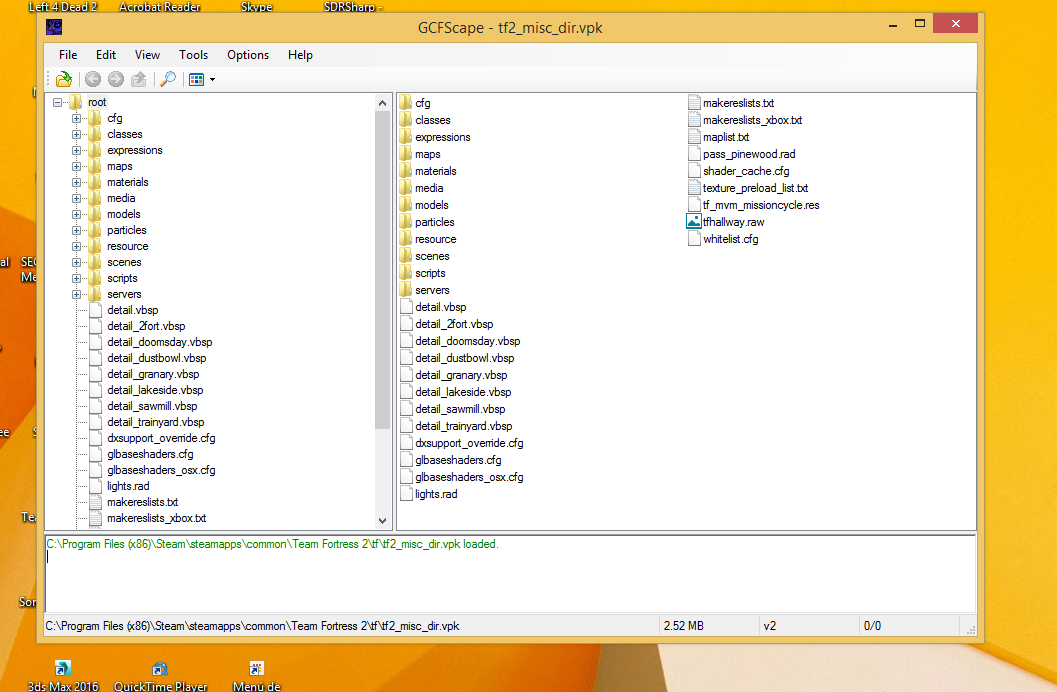Click the servers folder icon in right pane
Image resolution: width=1057 pixels, height=692 pixels.
[x=405, y=290]
